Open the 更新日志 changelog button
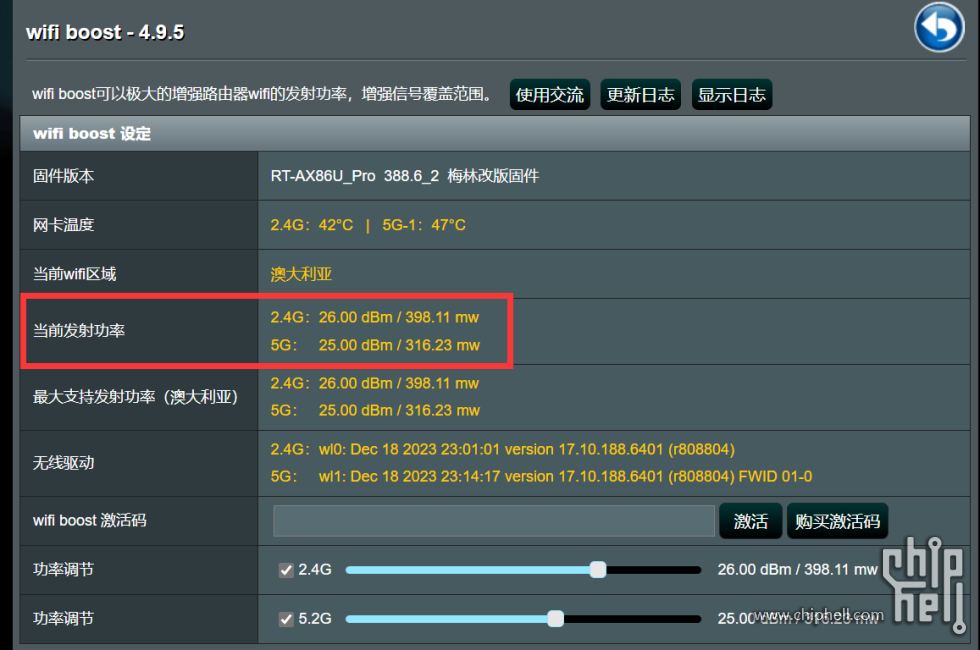The width and height of the screenshot is (980, 650). click(641, 95)
